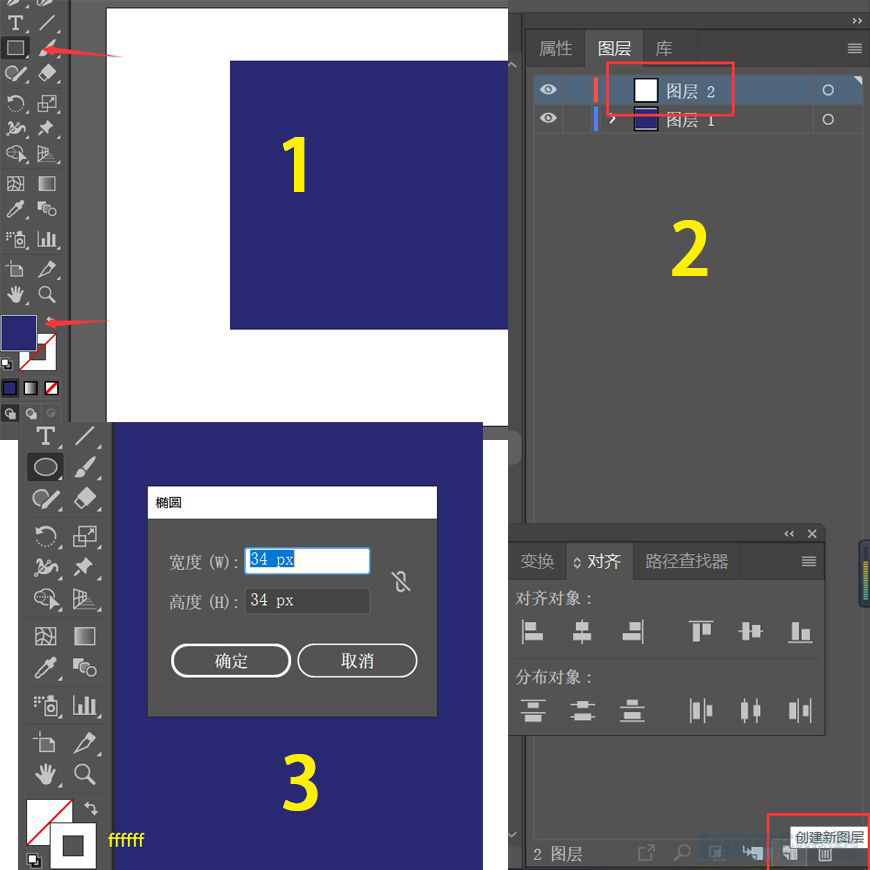
Task: Click the constrain proportions link icon
Action: coord(401,581)
